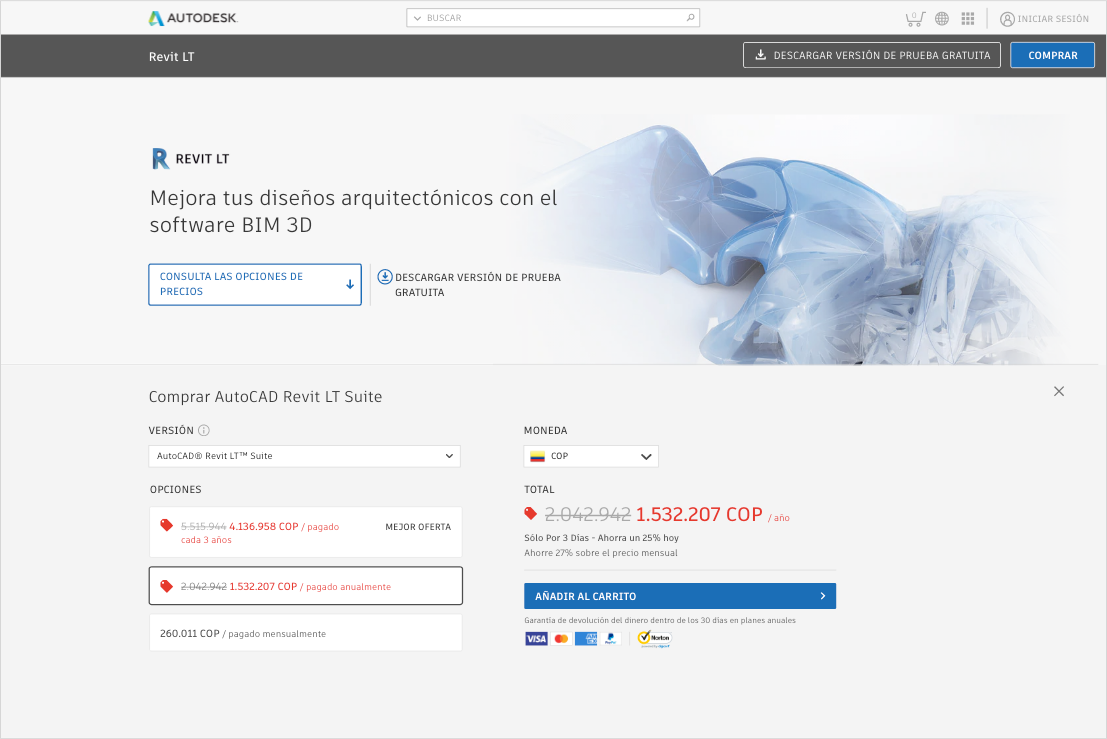This screenshot has width=1107, height=739.
Task: Click the search magnifier icon
Action: 690,18
